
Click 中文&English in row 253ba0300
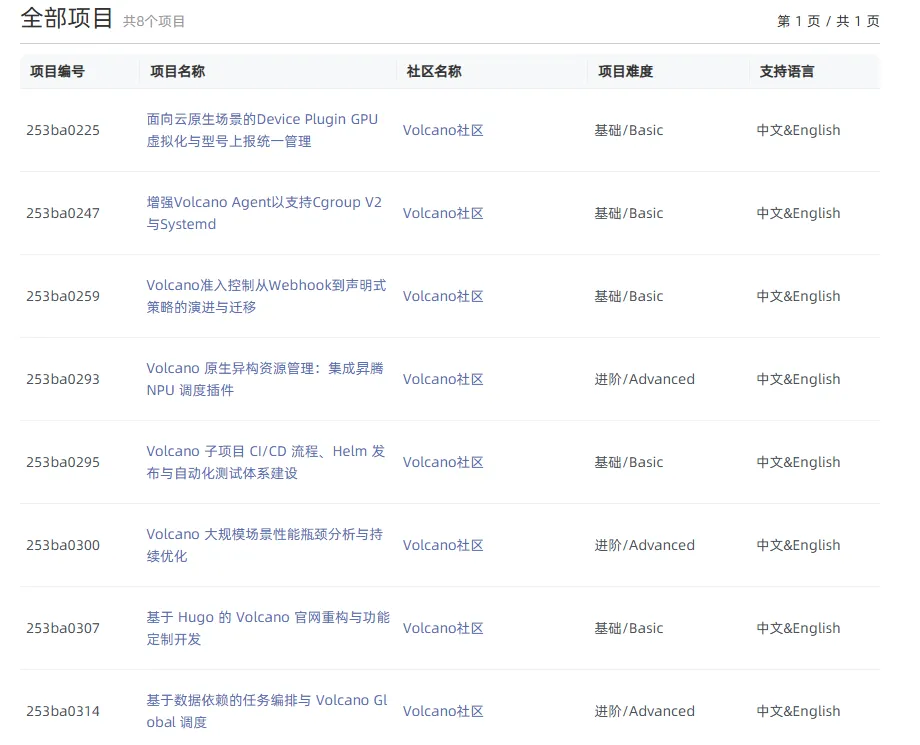coord(798,545)
